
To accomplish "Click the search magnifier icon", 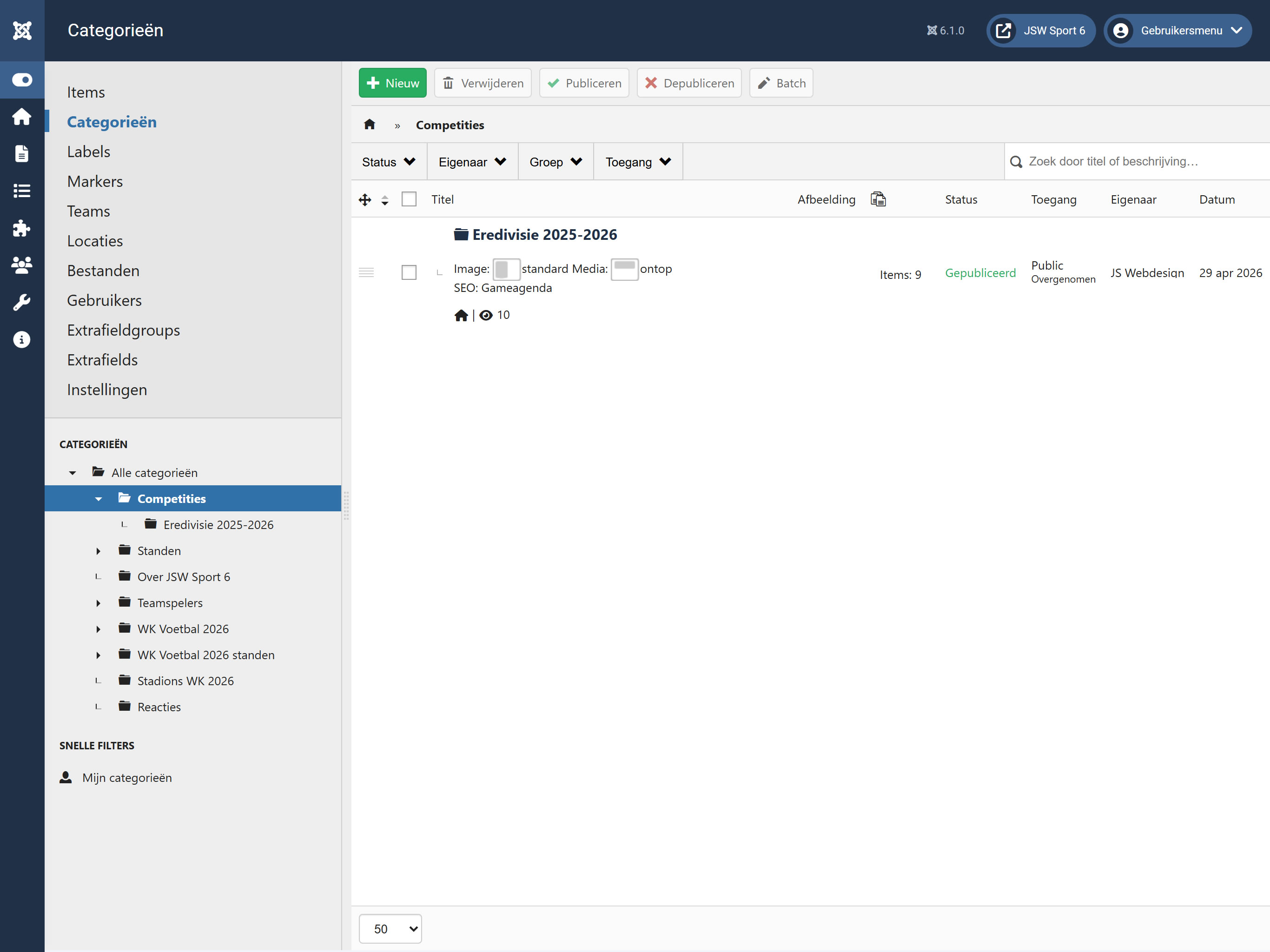I will point(1016,162).
